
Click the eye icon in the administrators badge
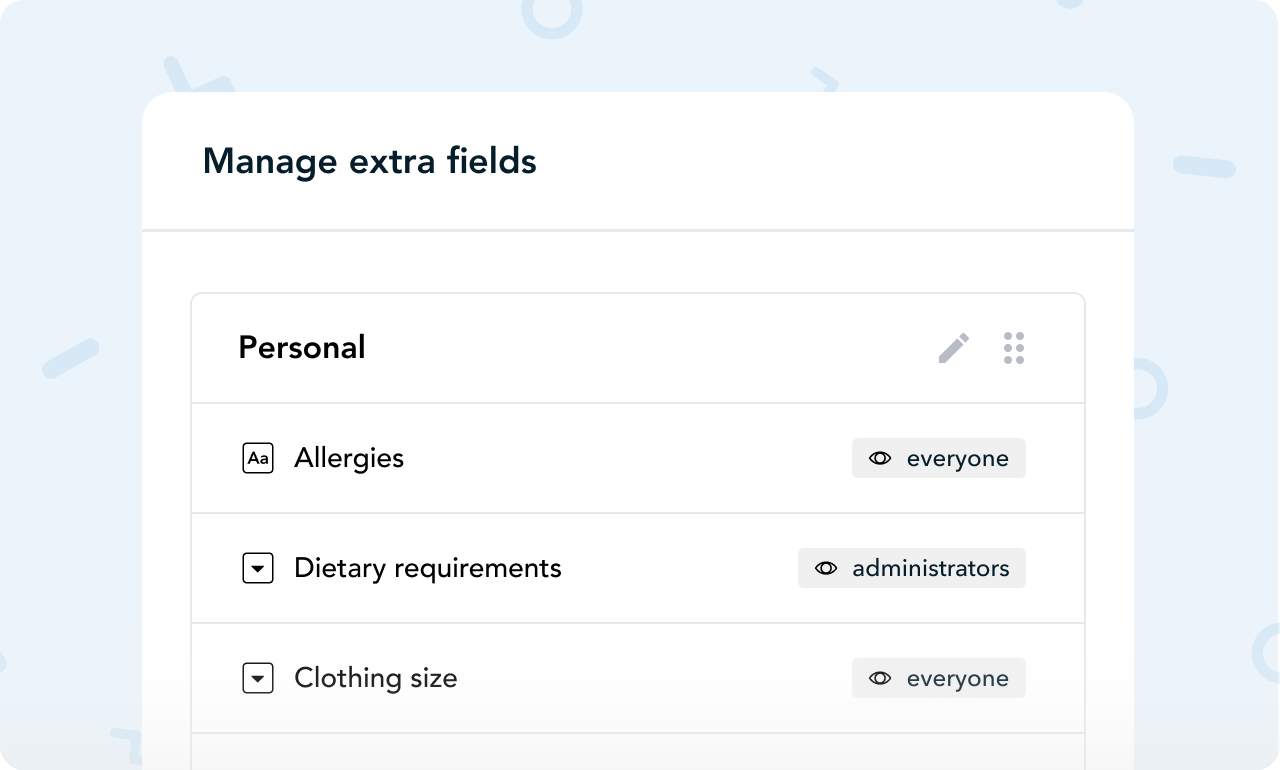point(826,568)
